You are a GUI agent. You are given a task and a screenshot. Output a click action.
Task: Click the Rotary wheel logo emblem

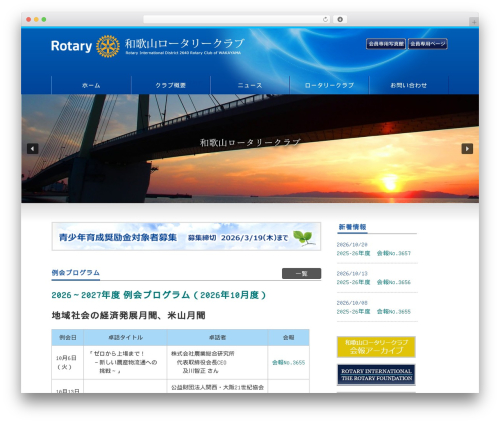click(x=108, y=46)
